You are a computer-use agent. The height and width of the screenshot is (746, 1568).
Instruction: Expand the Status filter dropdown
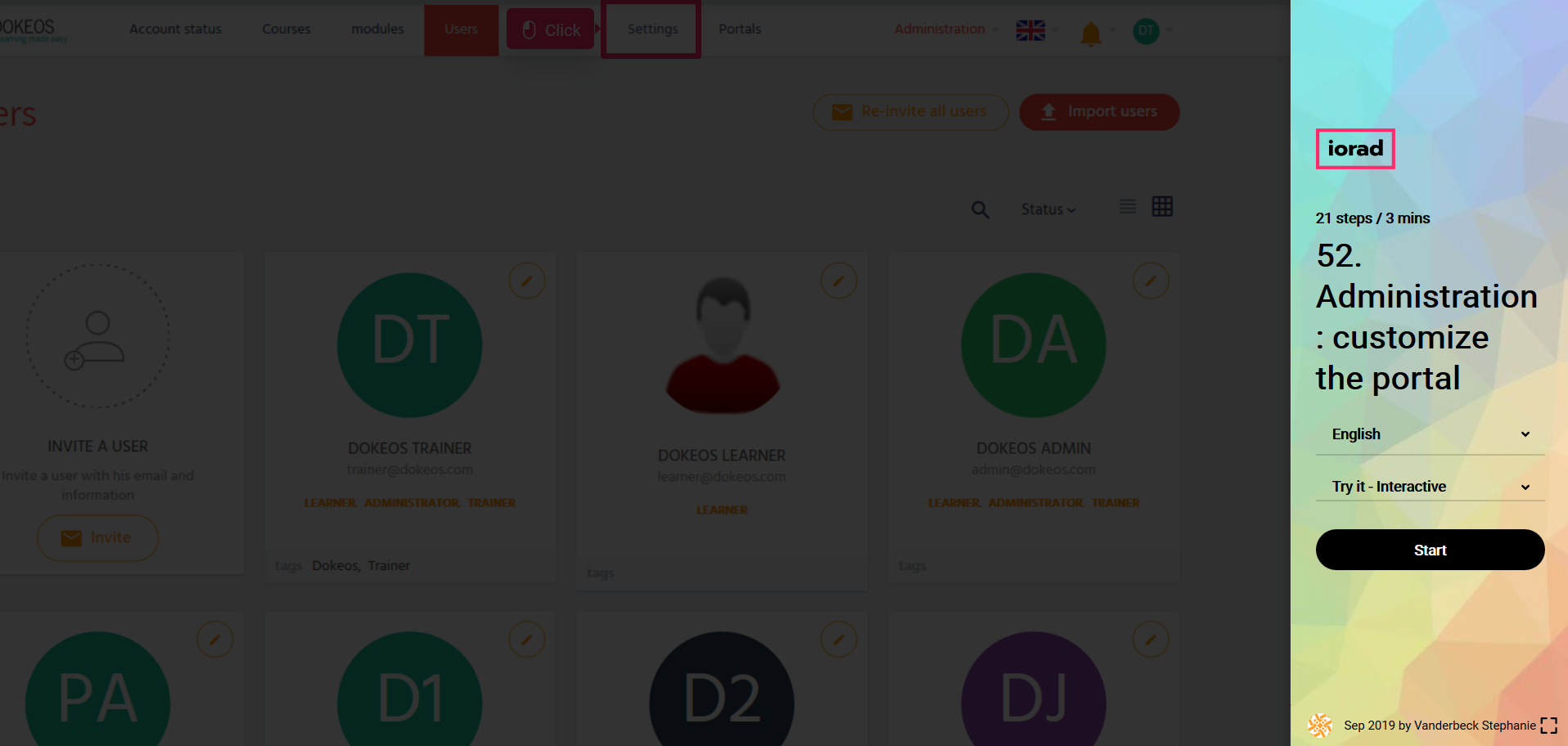[1048, 209]
